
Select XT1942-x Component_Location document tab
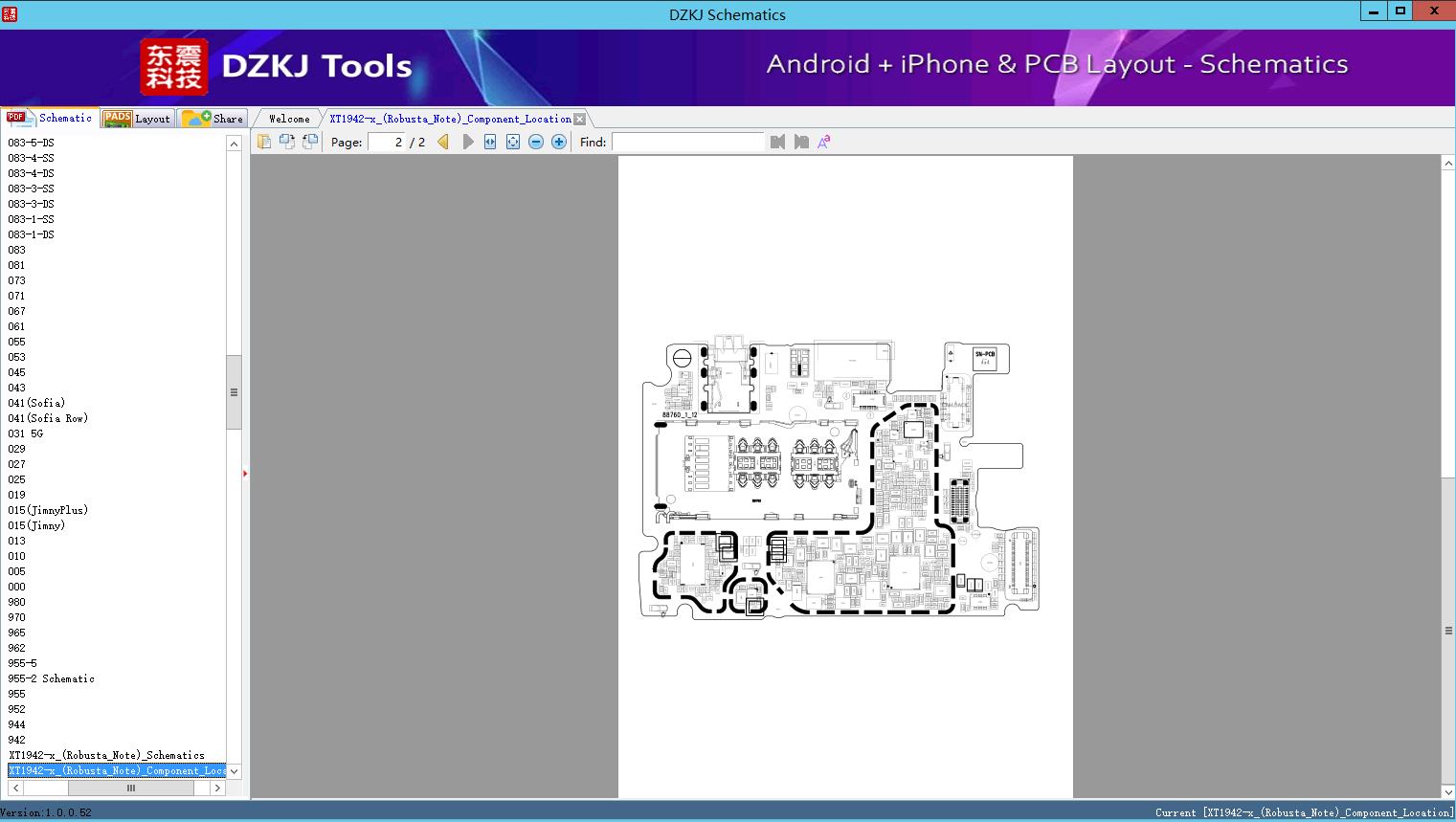click(x=450, y=119)
